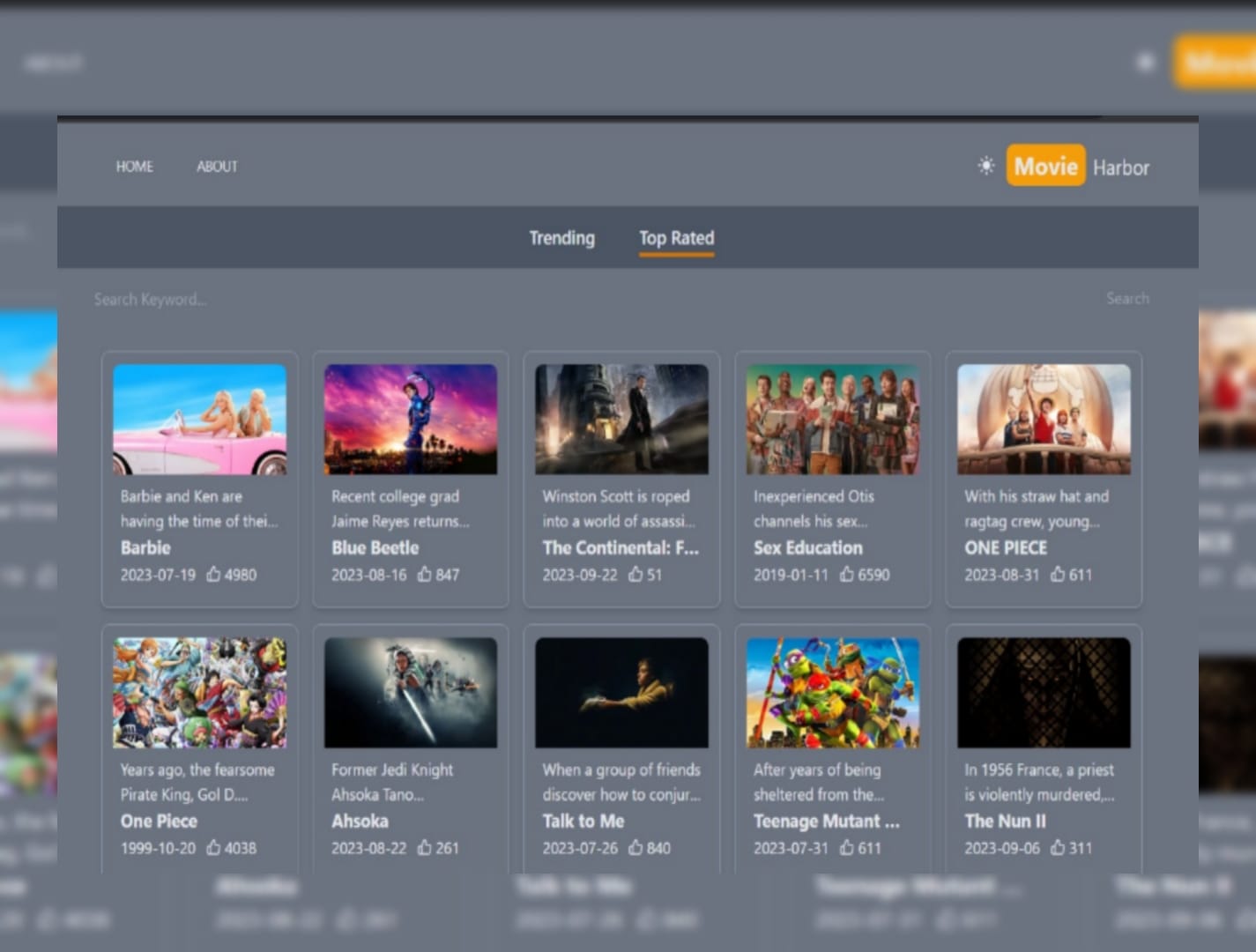Click the thumbs-up icon on Barbie
The image size is (1256, 952).
coord(213,574)
